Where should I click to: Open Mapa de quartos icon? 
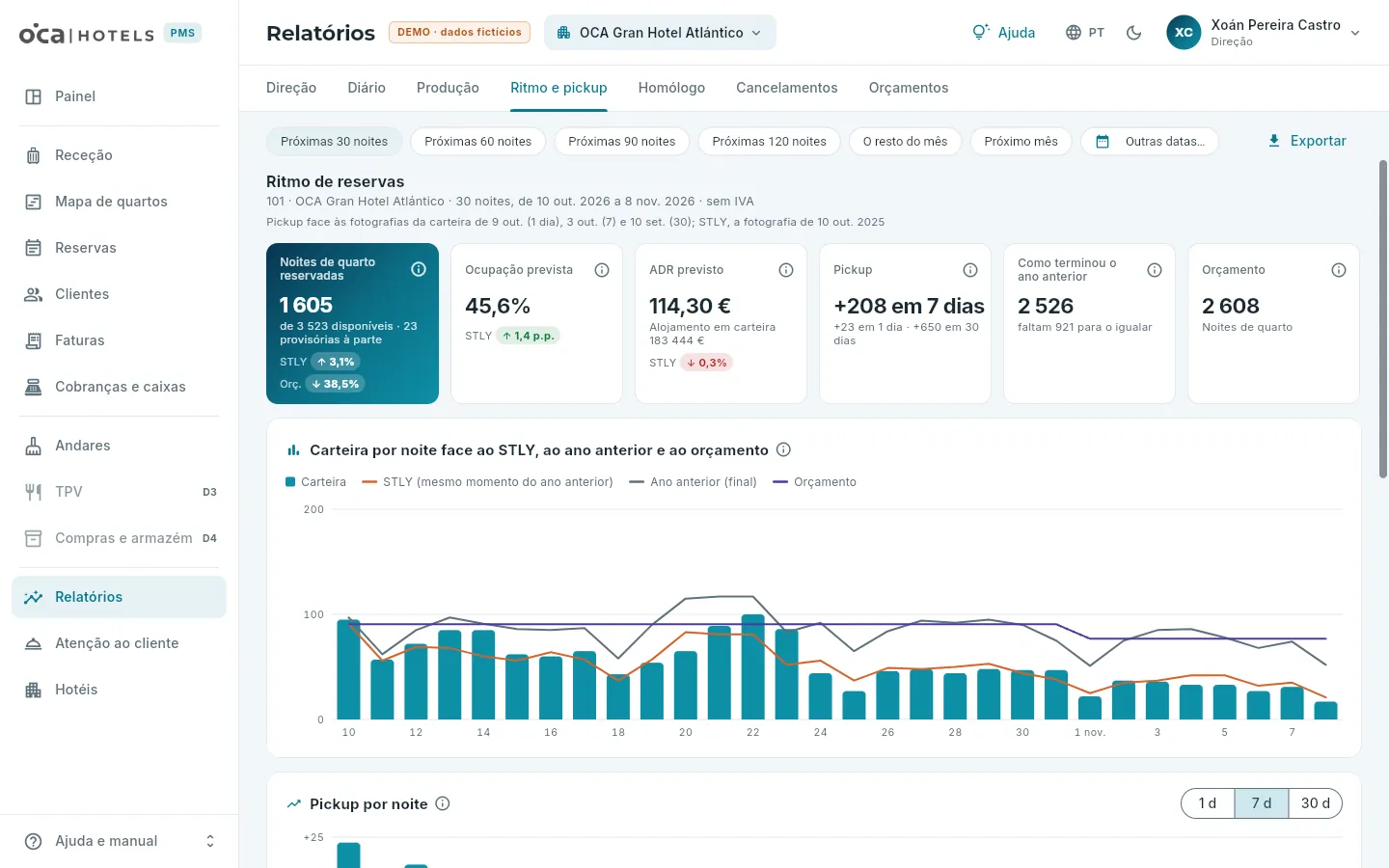coord(33,202)
